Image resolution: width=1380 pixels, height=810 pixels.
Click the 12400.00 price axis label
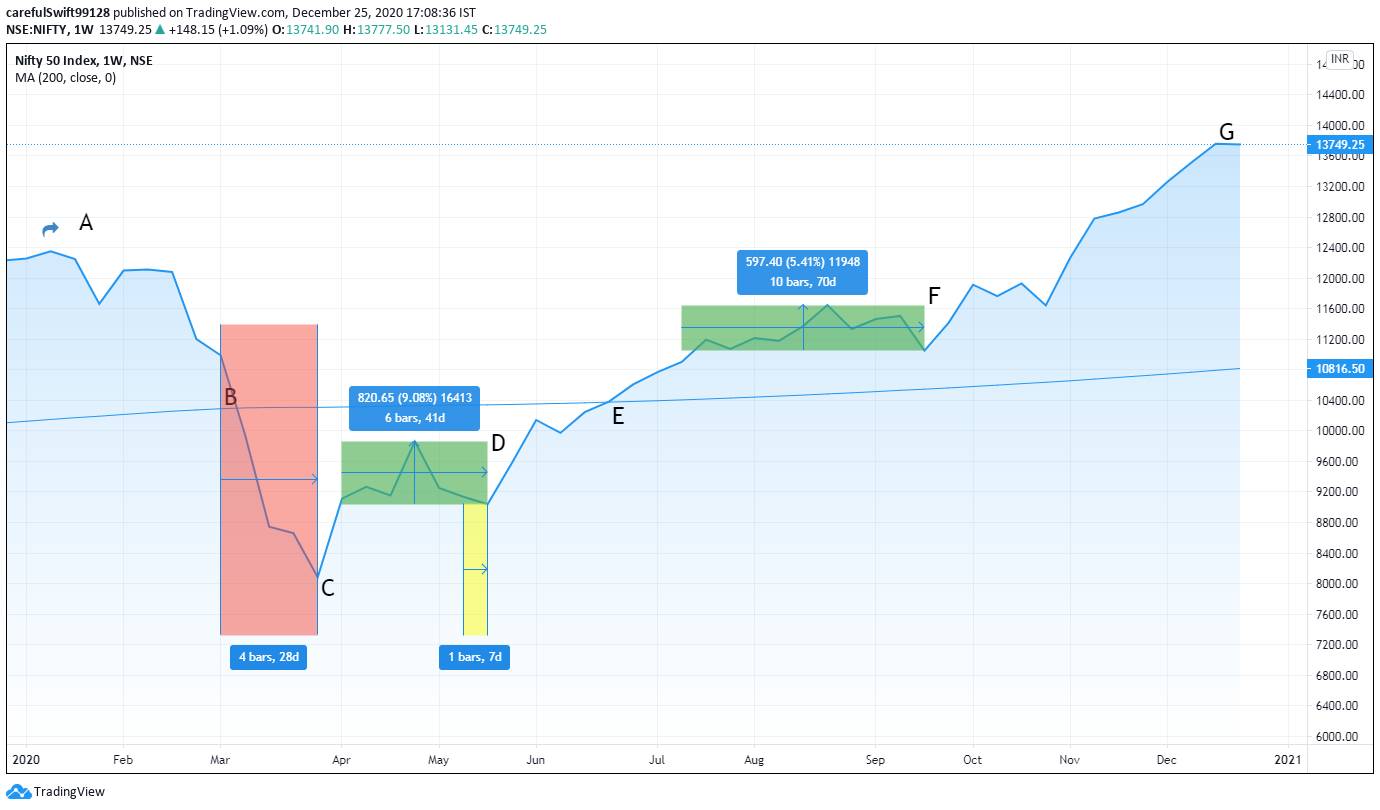(x=1339, y=248)
